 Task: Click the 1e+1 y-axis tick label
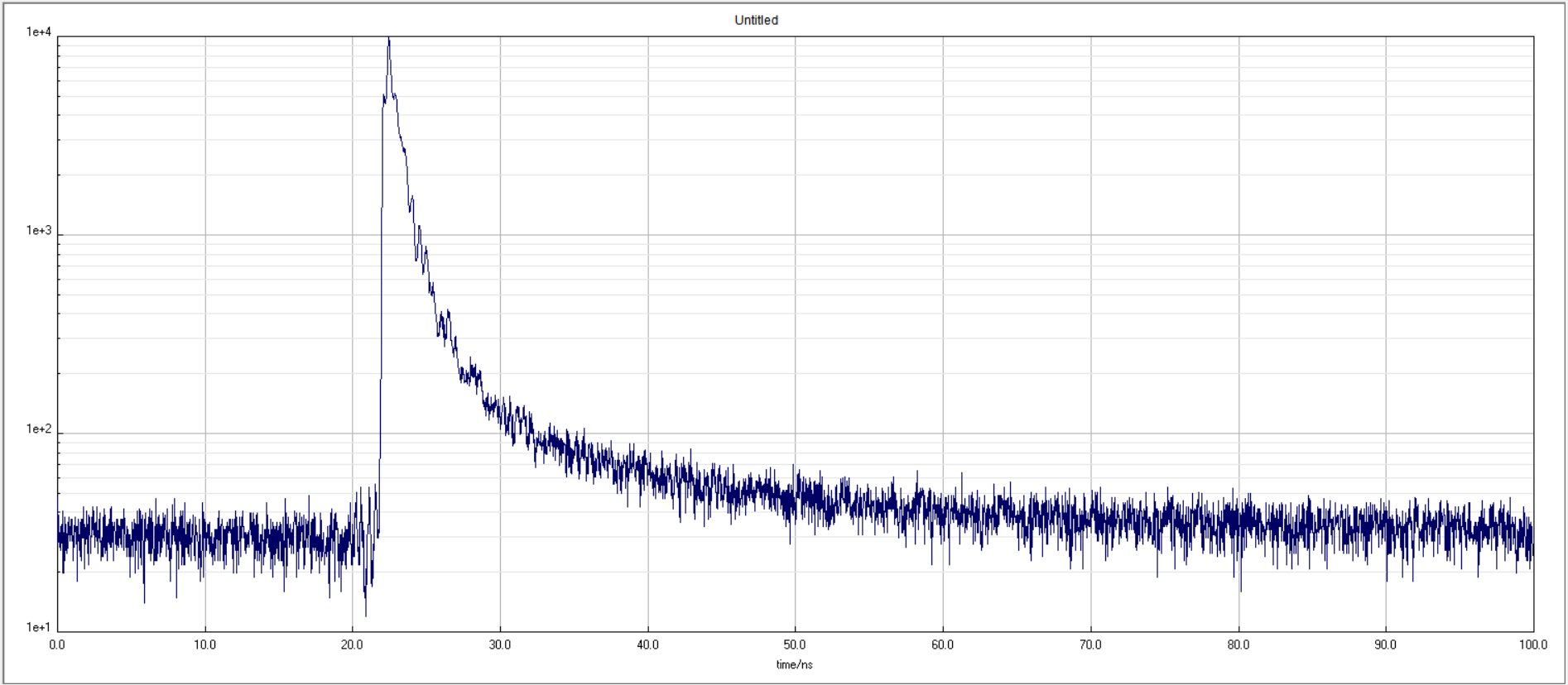click(x=39, y=628)
